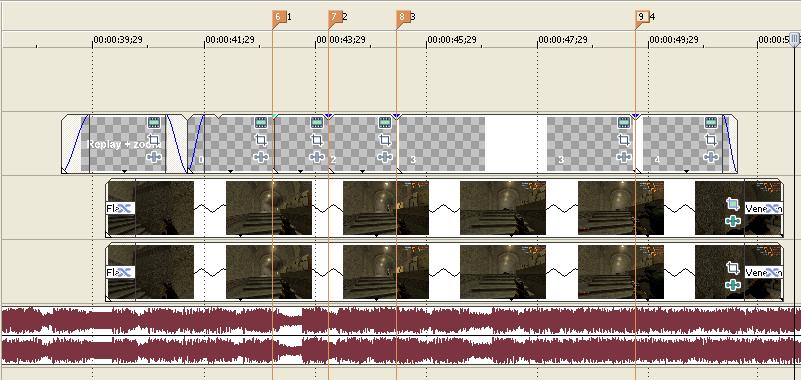The height and width of the screenshot is (380, 801).
Task: Click Generated Media icon on event 4
Action: pyautogui.click(x=711, y=123)
